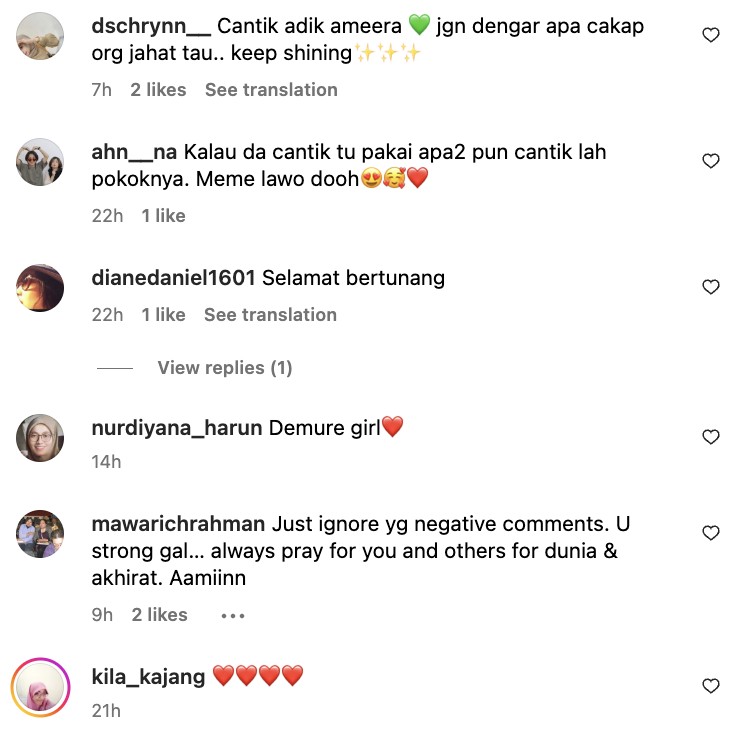Open more options on mawarichrahman's comment

233,616
